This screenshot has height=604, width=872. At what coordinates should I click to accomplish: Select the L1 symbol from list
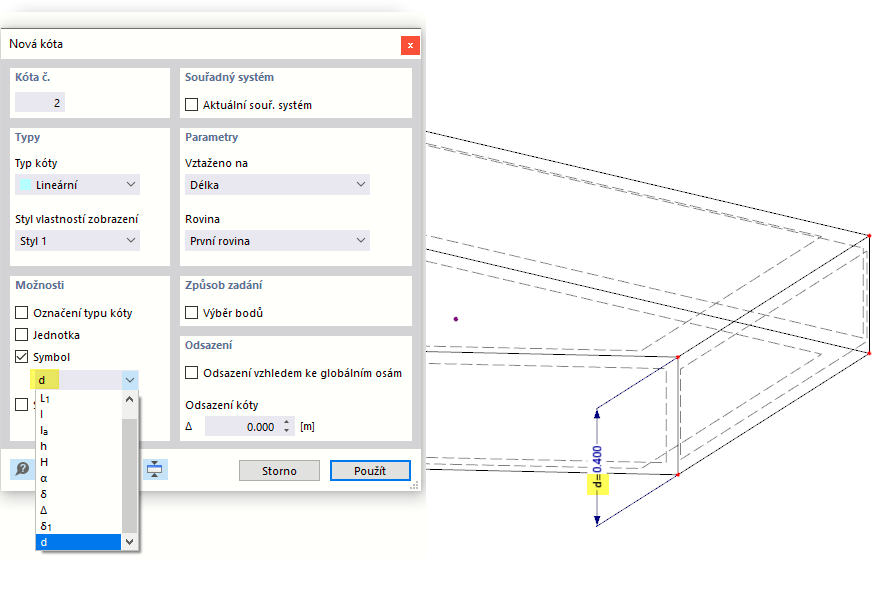click(78, 398)
